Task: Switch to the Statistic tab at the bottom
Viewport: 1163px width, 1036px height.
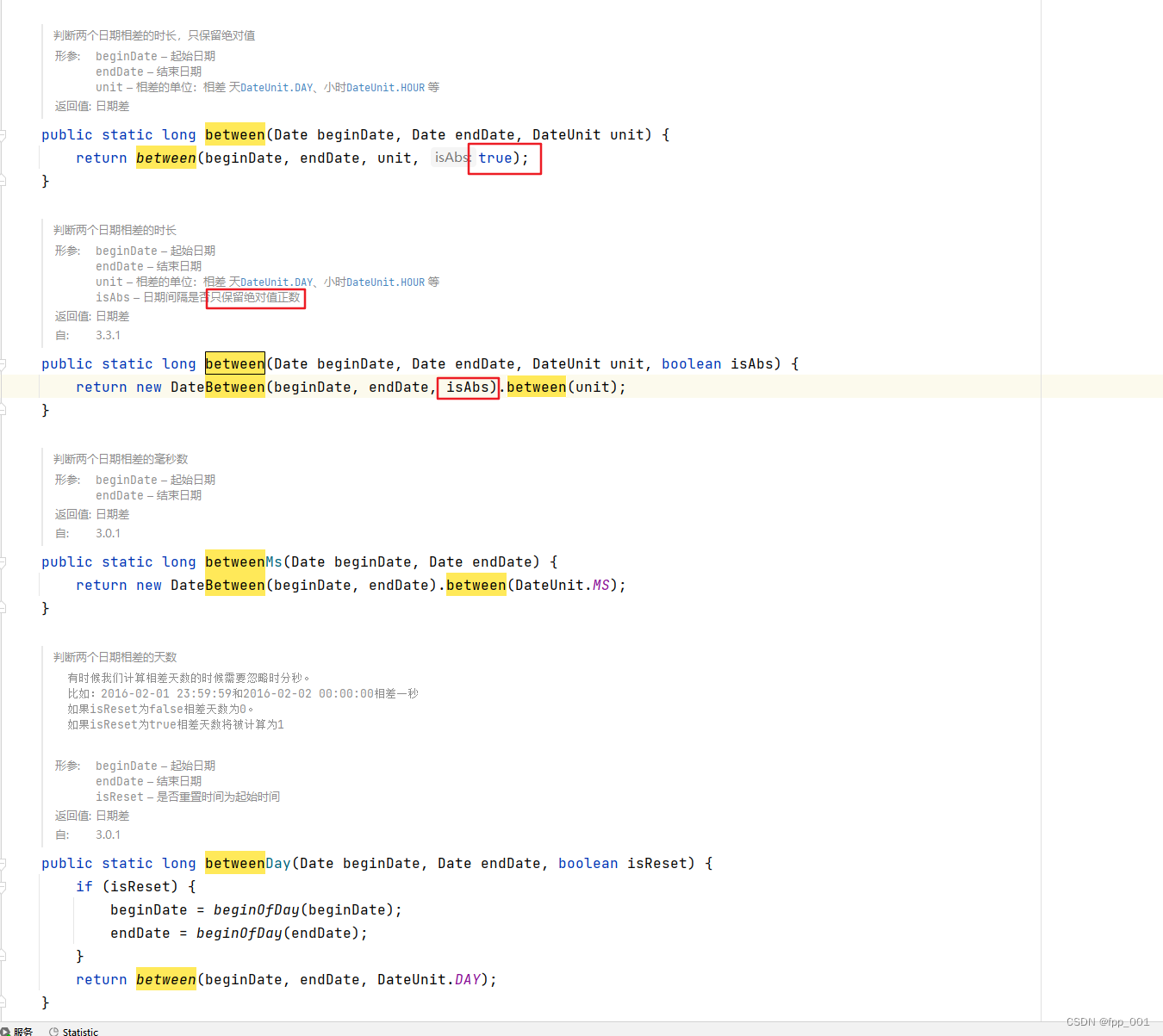Action: (79, 1031)
